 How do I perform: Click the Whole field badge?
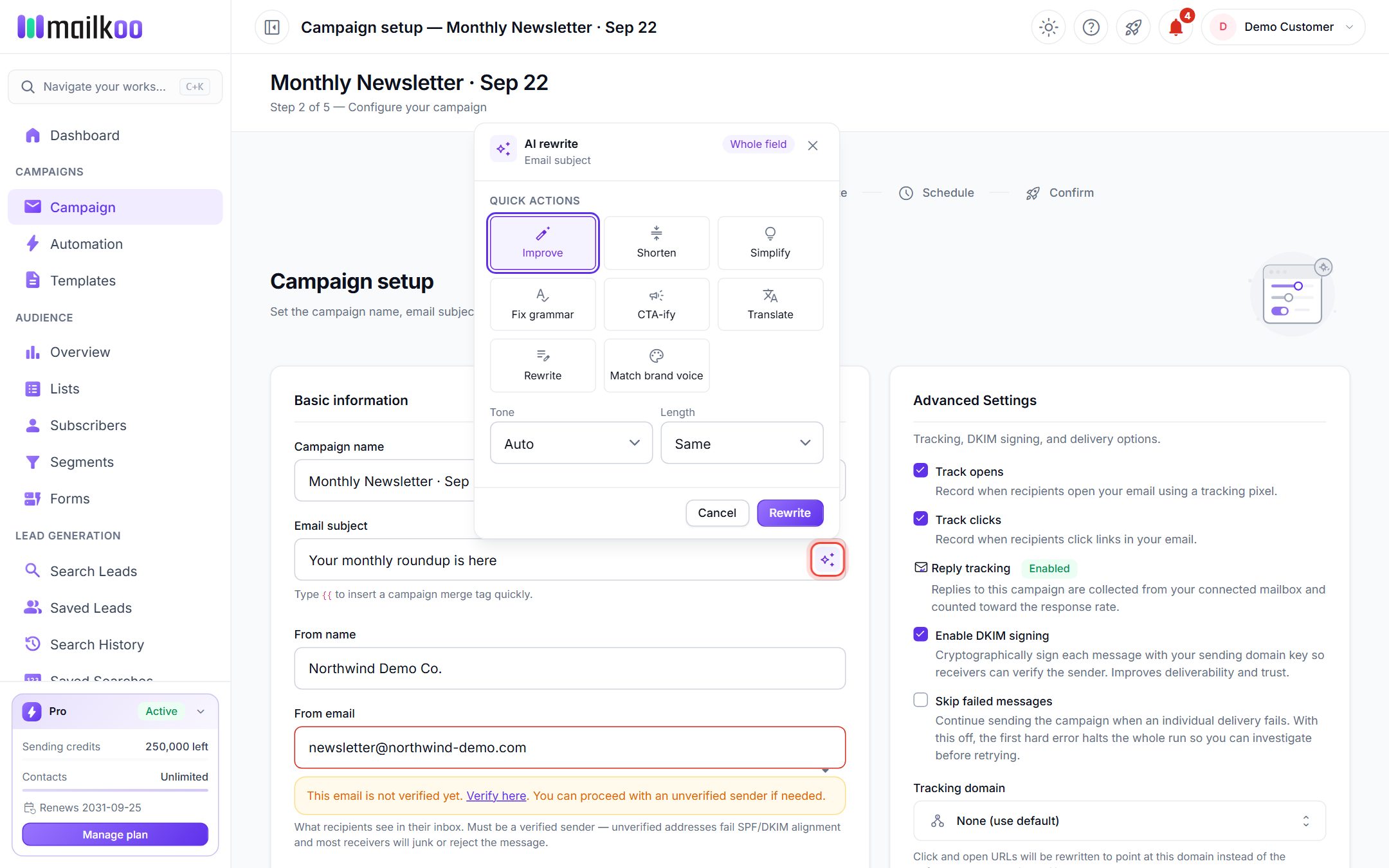click(x=758, y=144)
